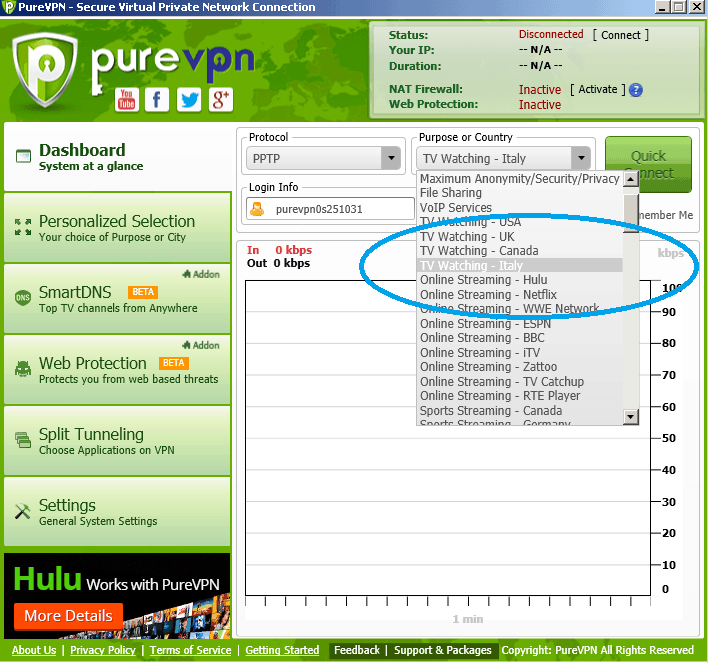Click the Dashboard window icon
This screenshot has width=708, height=663.
[23, 156]
